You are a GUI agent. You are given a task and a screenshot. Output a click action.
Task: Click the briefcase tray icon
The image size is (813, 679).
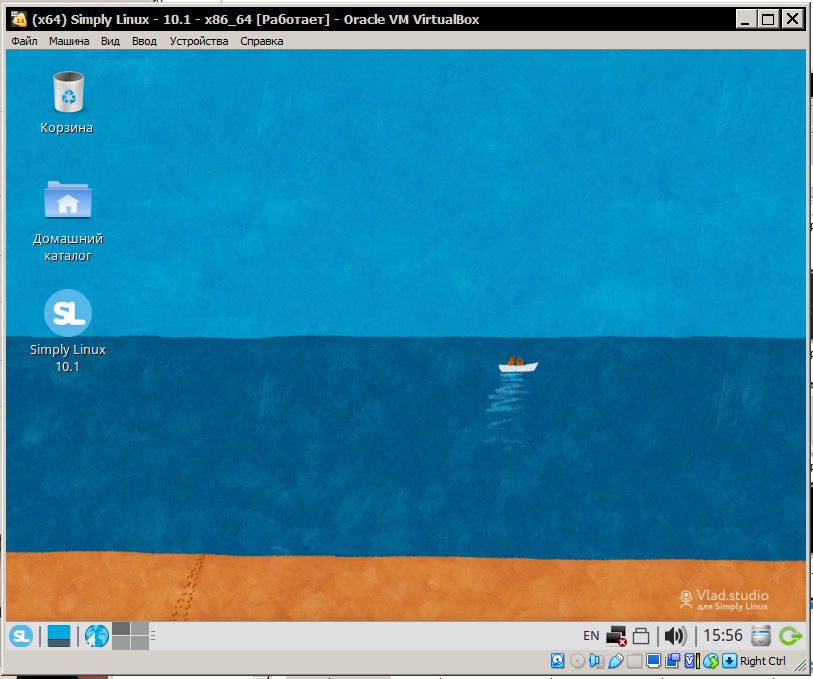641,636
